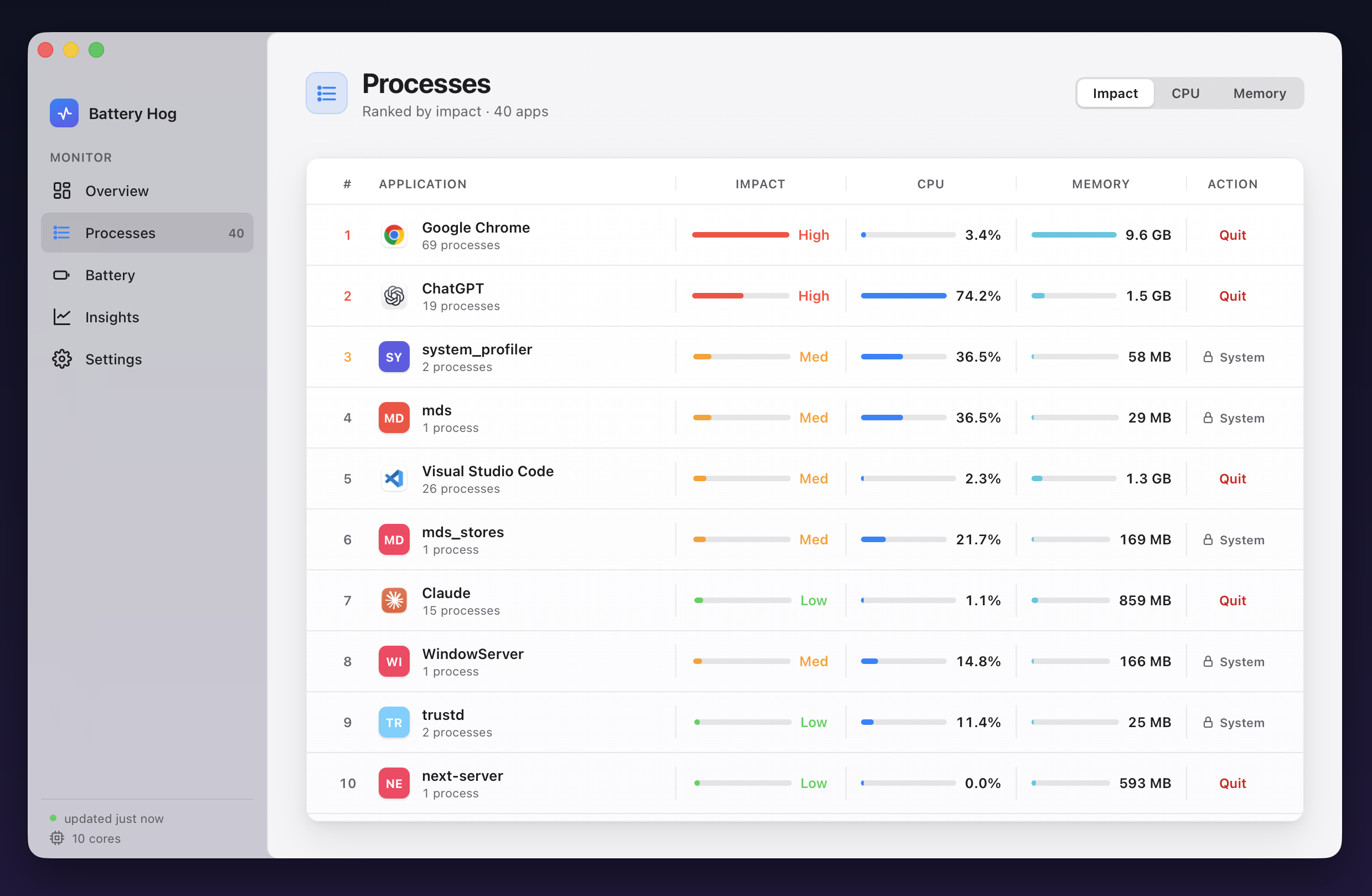1372x896 pixels.
Task: Quit next-server
Action: pos(1232,784)
